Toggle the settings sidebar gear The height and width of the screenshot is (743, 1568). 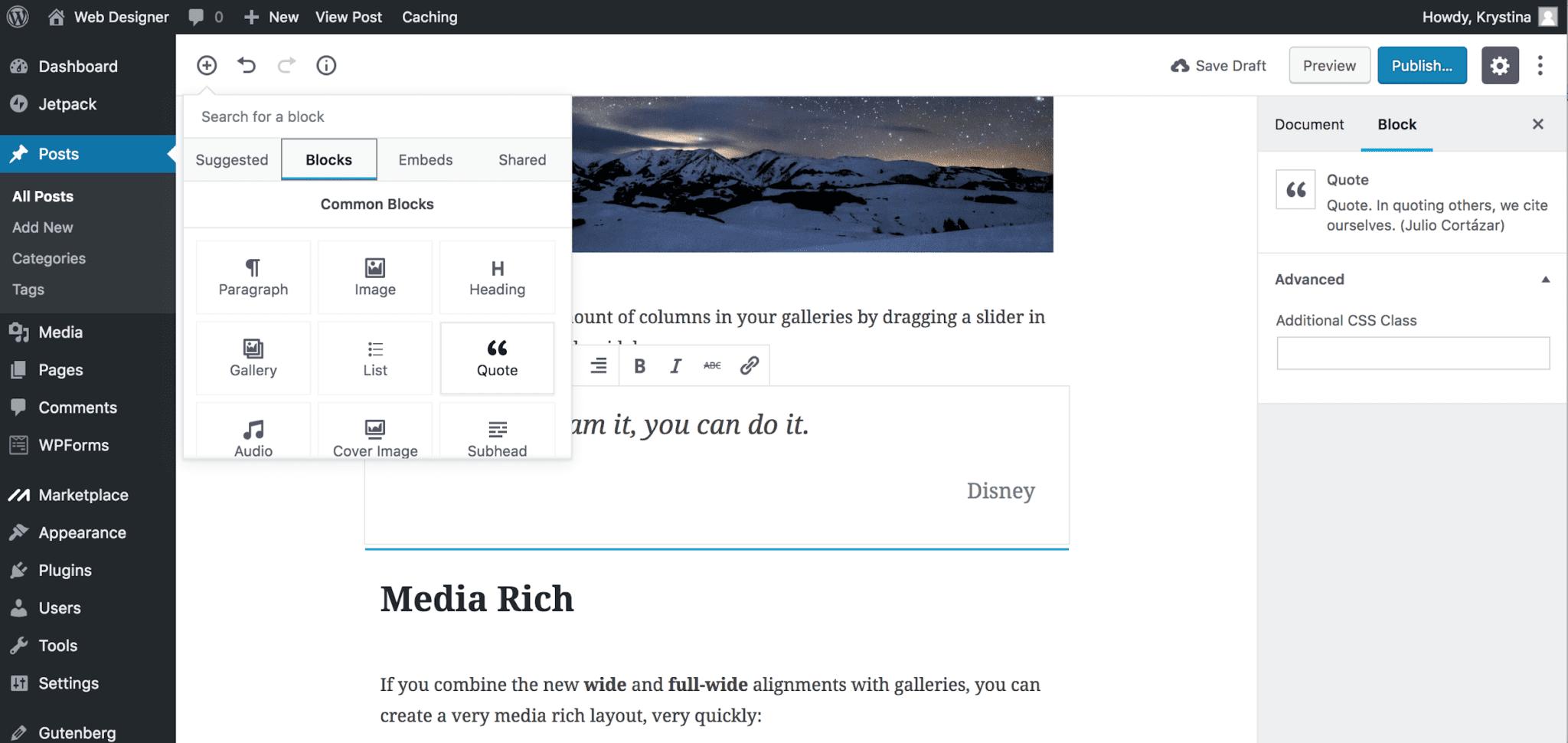(1499, 66)
